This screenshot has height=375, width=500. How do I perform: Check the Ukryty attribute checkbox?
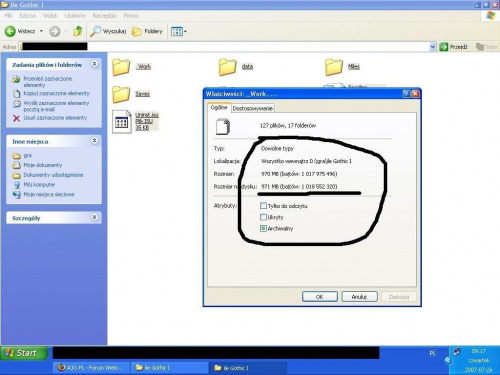point(263,217)
